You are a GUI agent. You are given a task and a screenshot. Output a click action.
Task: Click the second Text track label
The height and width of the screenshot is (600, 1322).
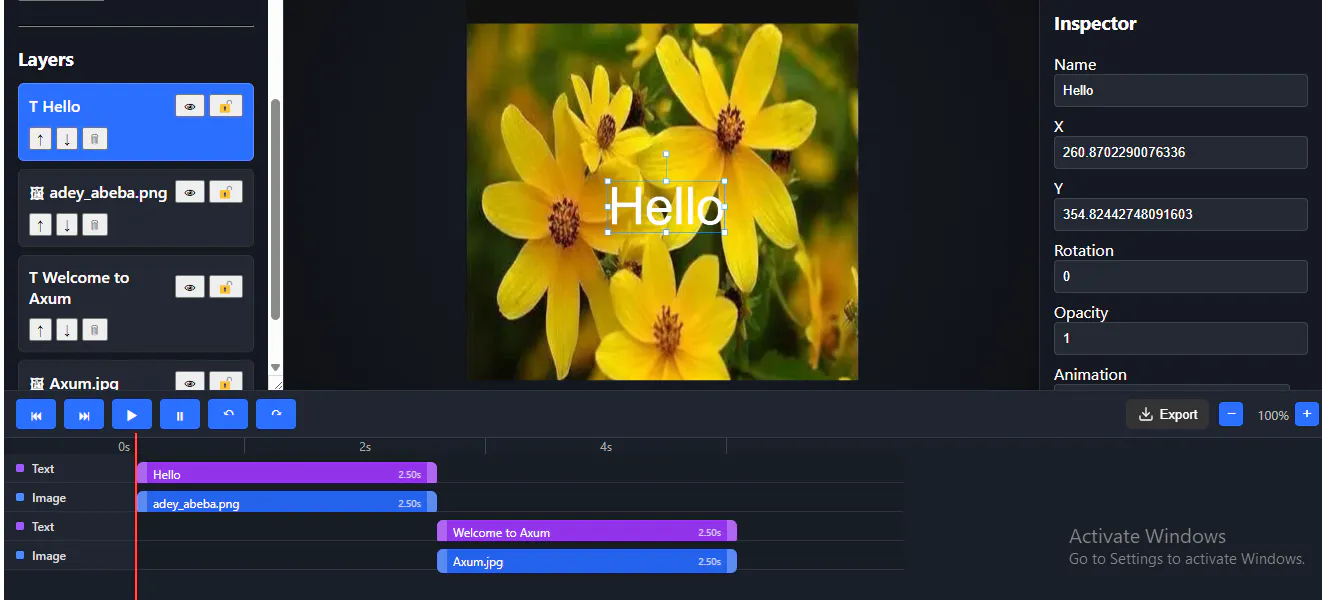43,526
